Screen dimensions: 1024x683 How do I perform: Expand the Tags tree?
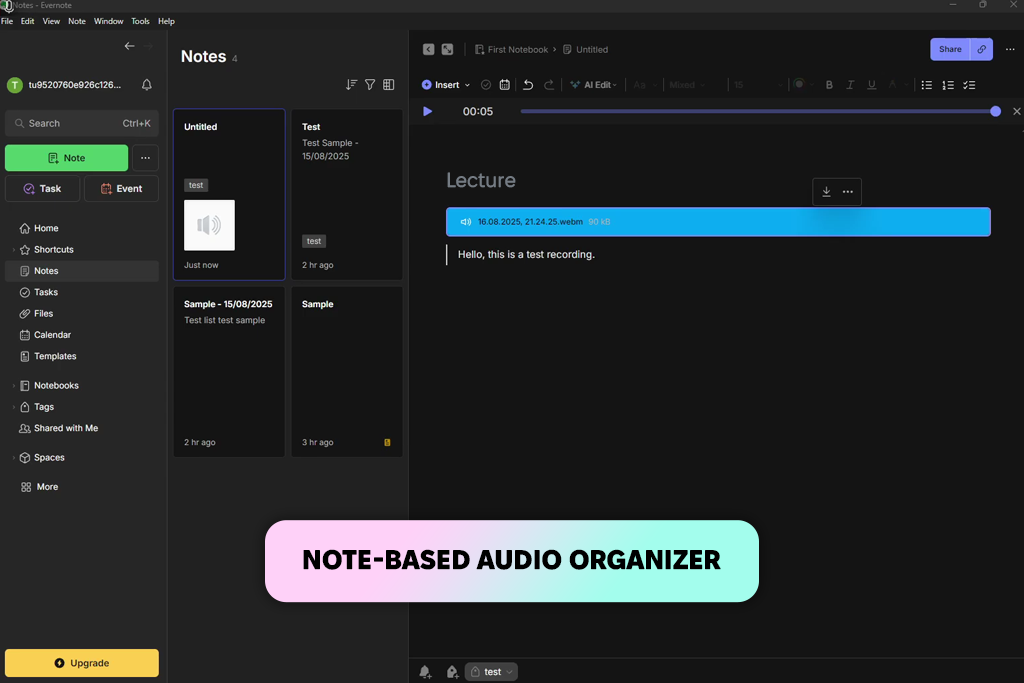coord(14,407)
